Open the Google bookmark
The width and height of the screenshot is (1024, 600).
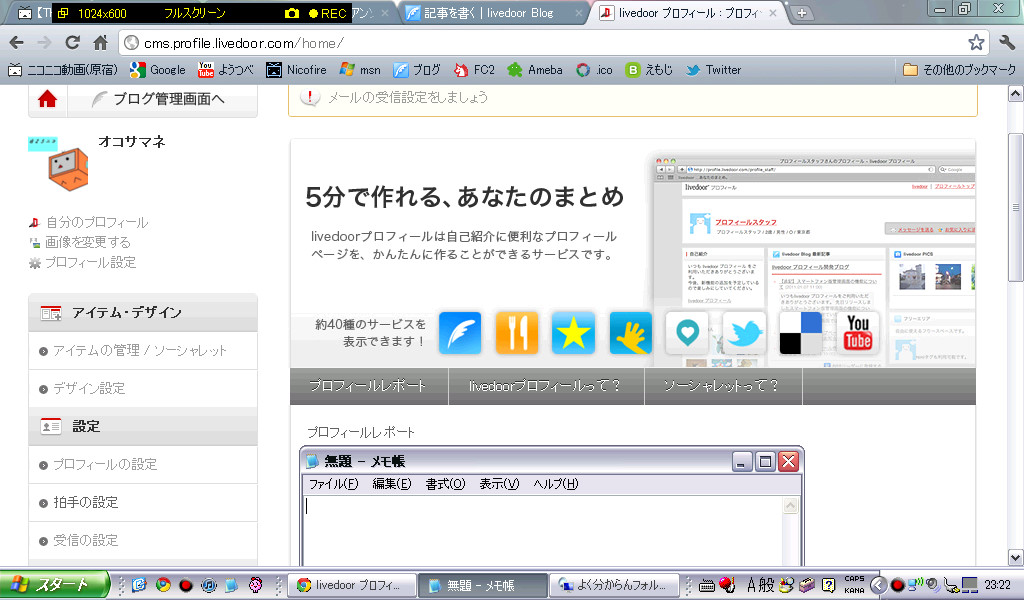pyautogui.click(x=157, y=70)
